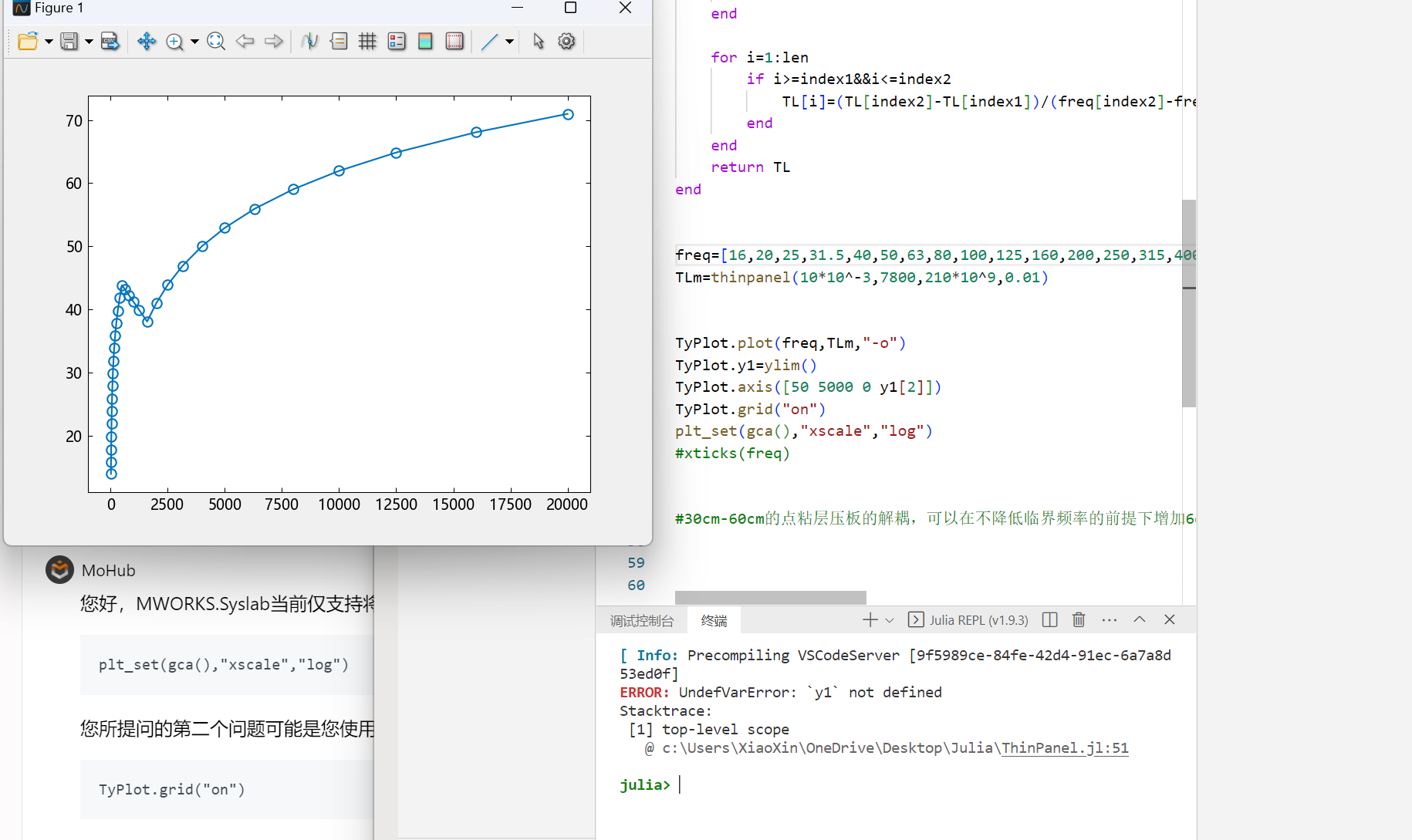Split the terminal panel

1049,620
